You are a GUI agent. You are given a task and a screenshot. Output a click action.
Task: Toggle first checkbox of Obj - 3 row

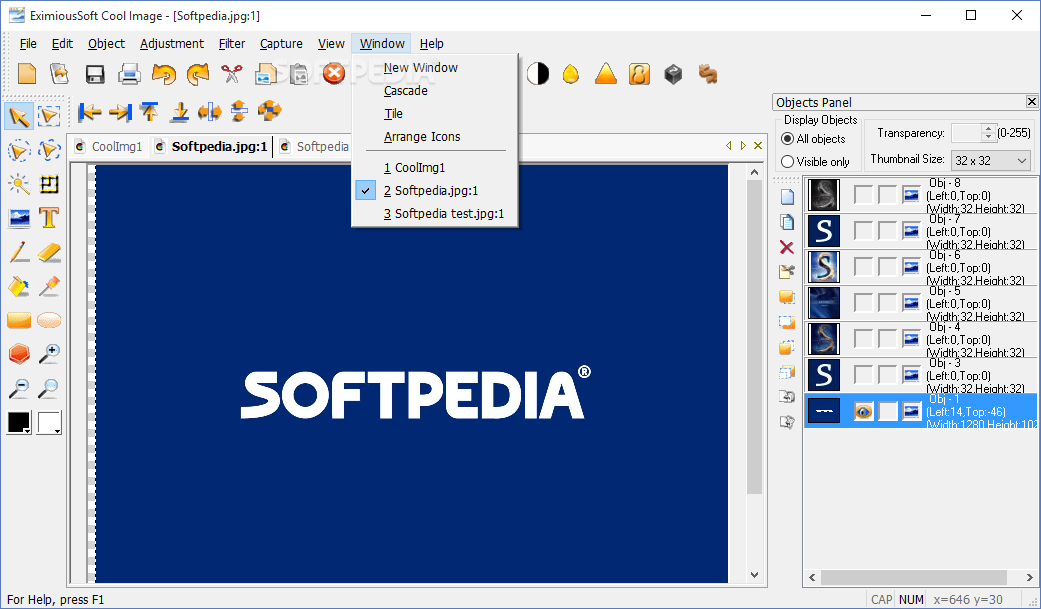click(863, 375)
